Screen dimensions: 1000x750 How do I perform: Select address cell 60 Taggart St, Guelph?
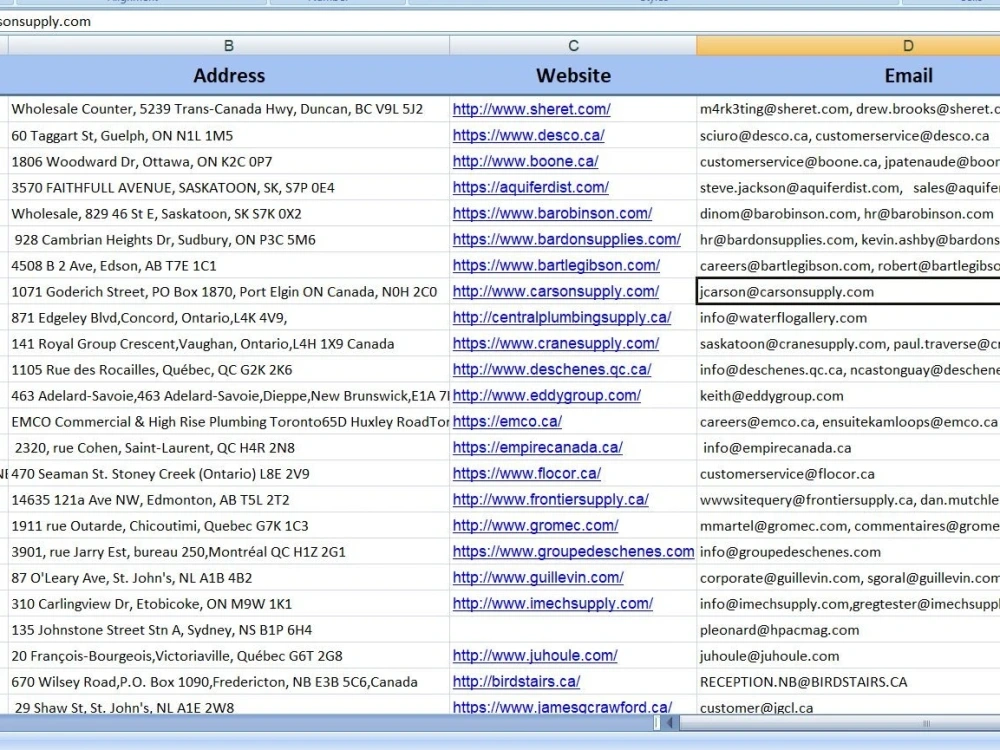pyautogui.click(x=228, y=135)
